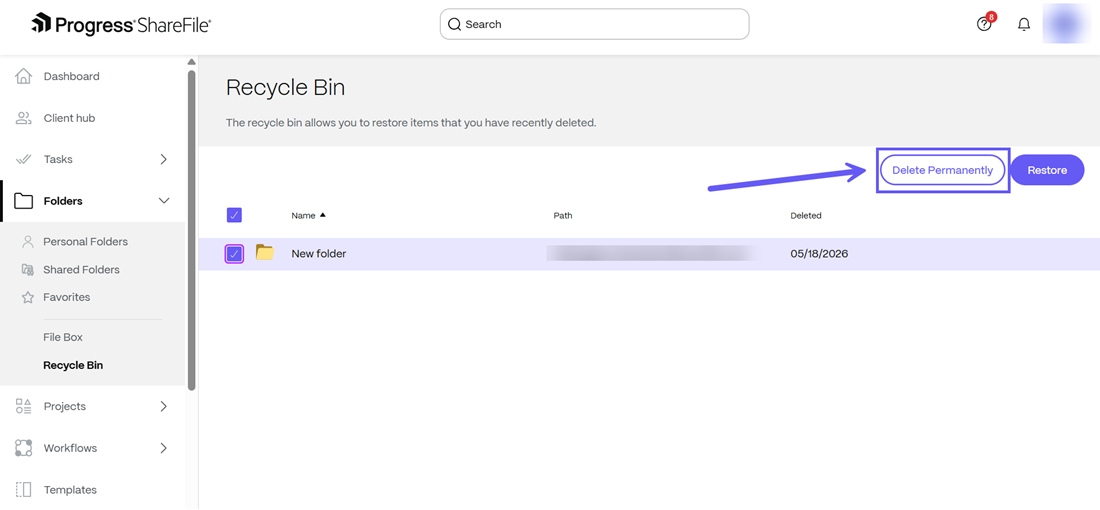The height and width of the screenshot is (510, 1100).
Task: Select Recycle Bin in sidebar
Action: point(73,365)
